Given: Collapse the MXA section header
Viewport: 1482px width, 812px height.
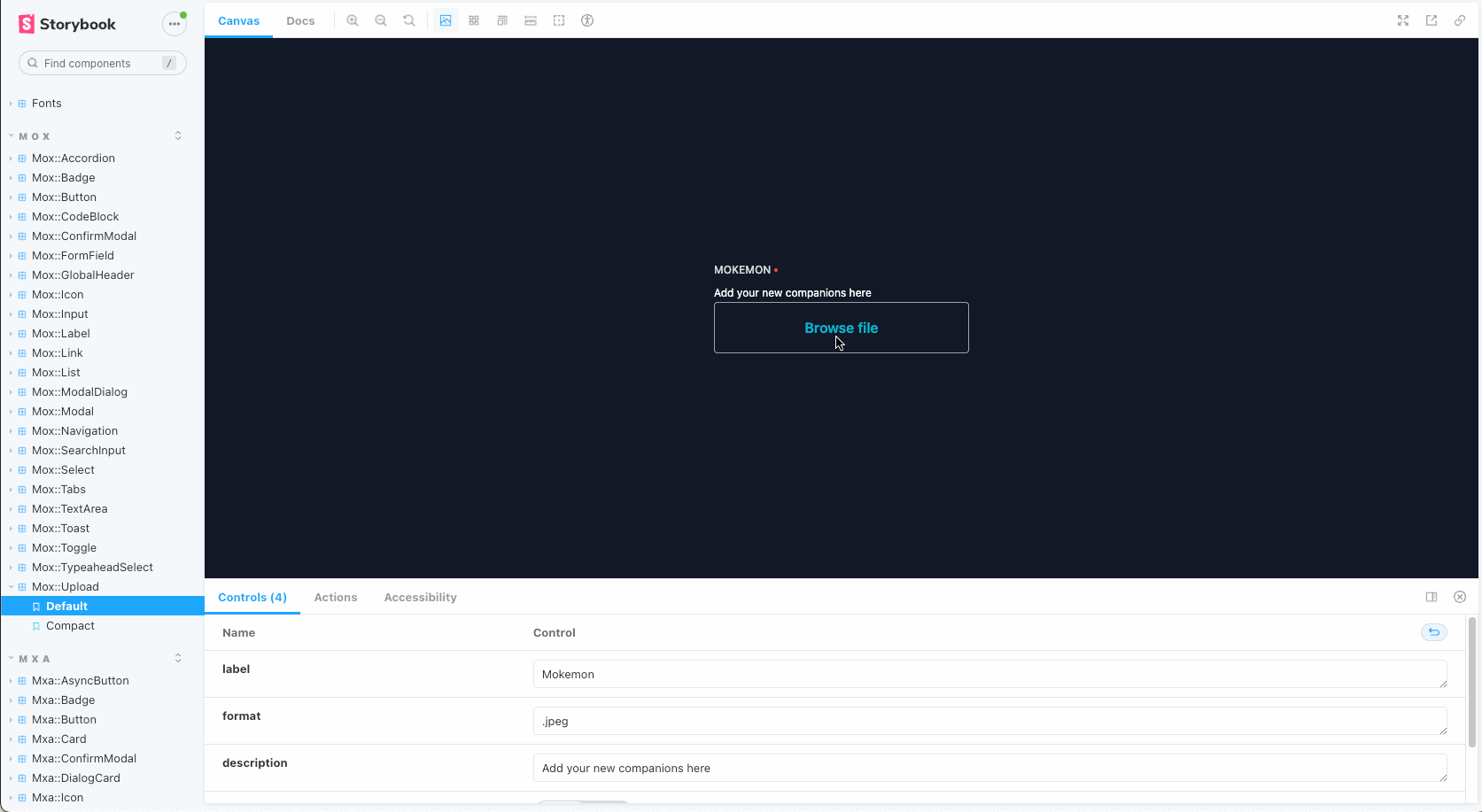Looking at the screenshot, I should click(35, 659).
